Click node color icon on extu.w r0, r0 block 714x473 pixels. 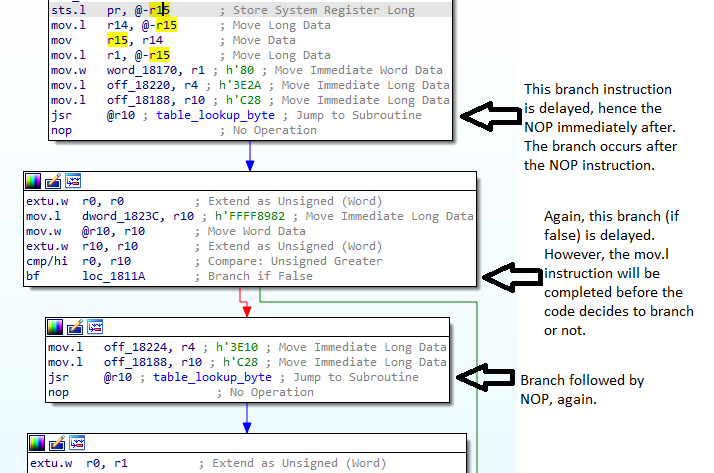coord(34,181)
